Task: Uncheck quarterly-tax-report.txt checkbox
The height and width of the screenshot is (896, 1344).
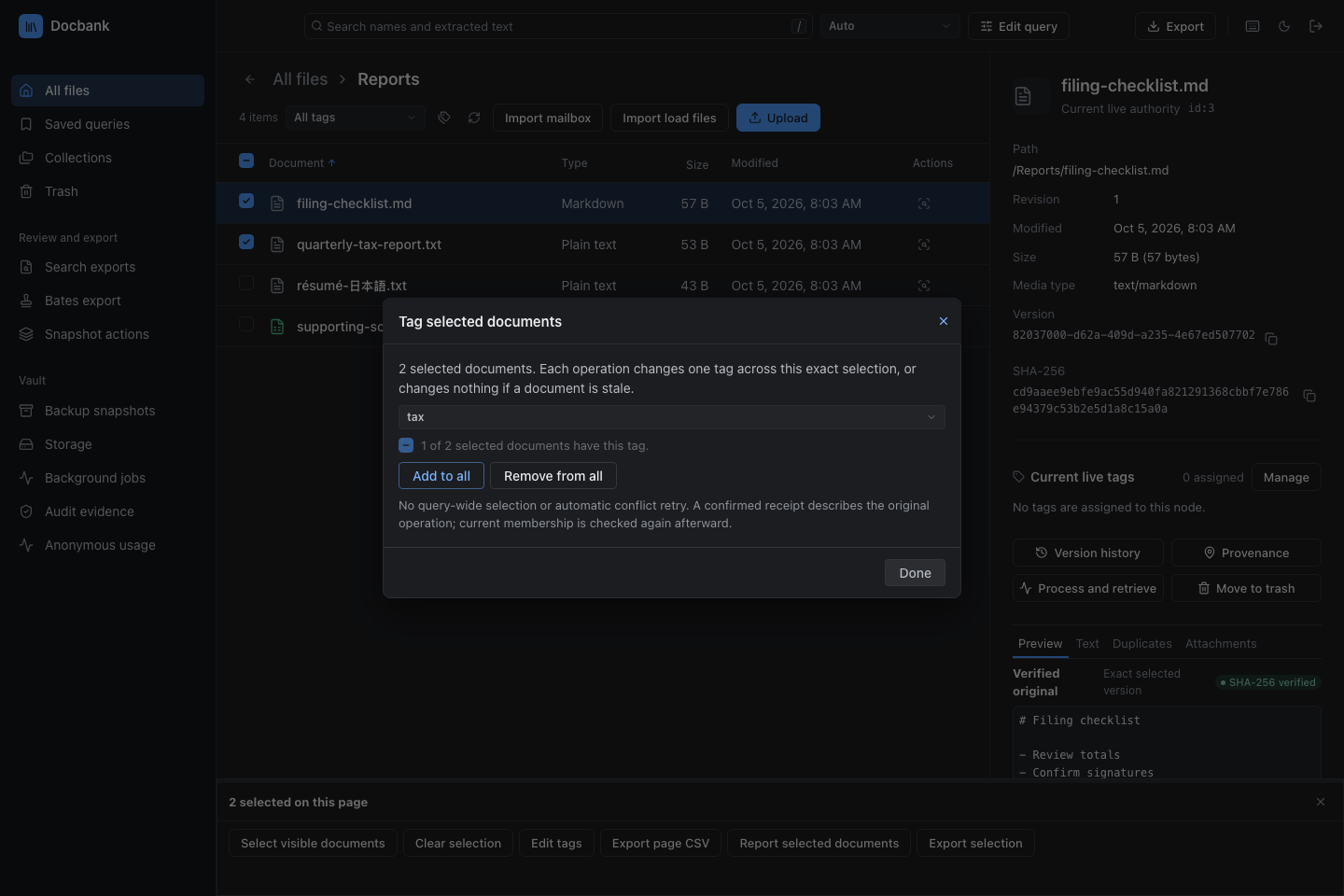Action: [246, 242]
